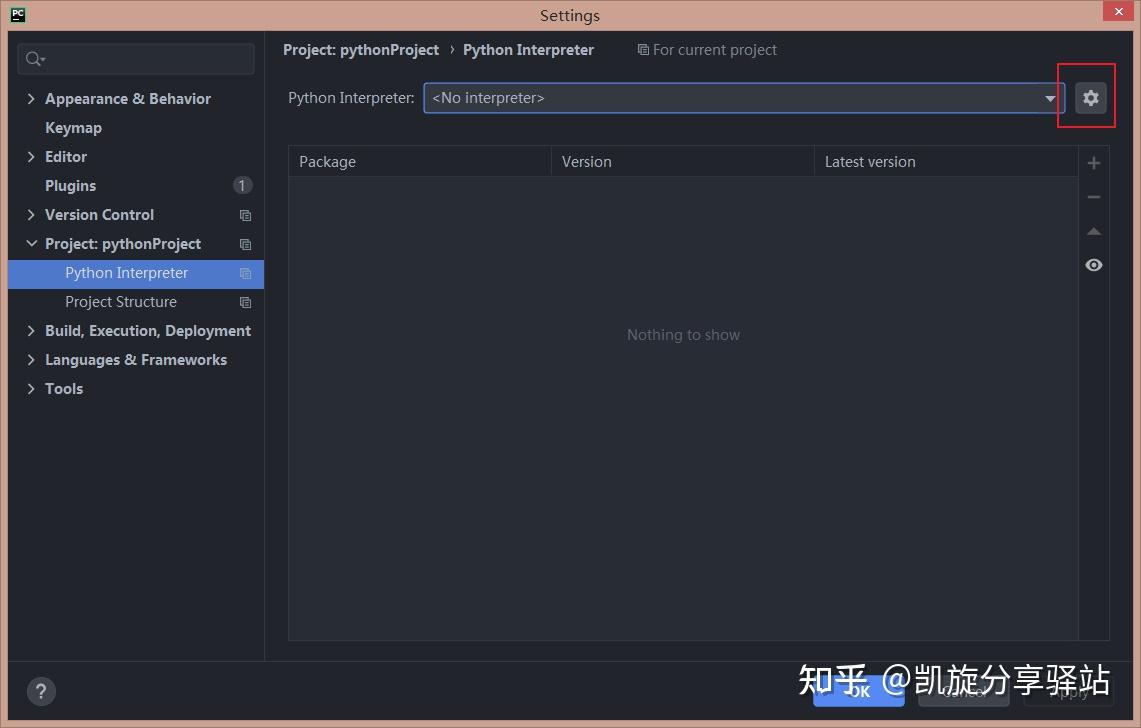This screenshot has height=728, width=1141.
Task: Open the Plugins settings page
Action: pyautogui.click(x=71, y=186)
